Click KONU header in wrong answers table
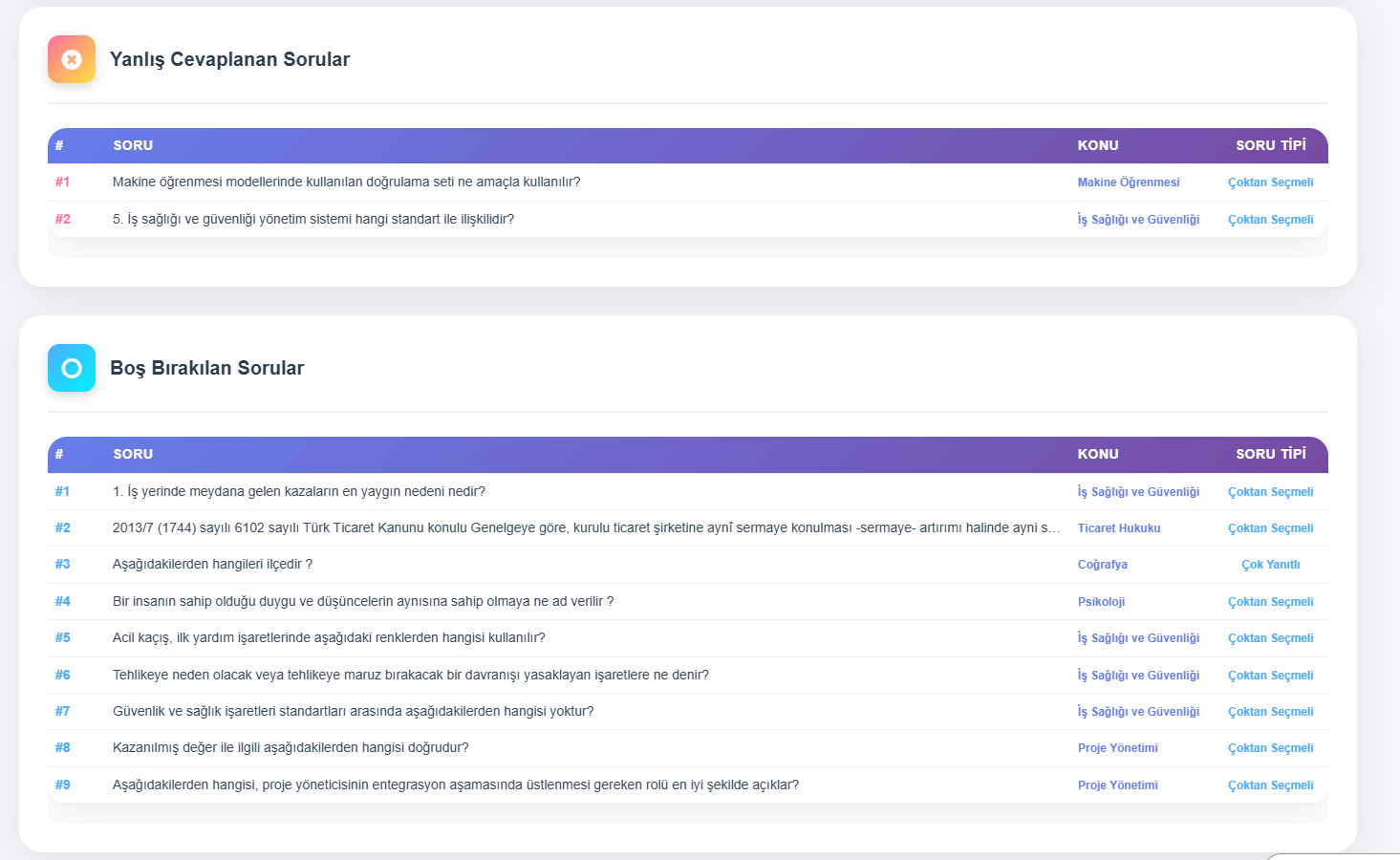The image size is (1400, 860). click(1097, 145)
